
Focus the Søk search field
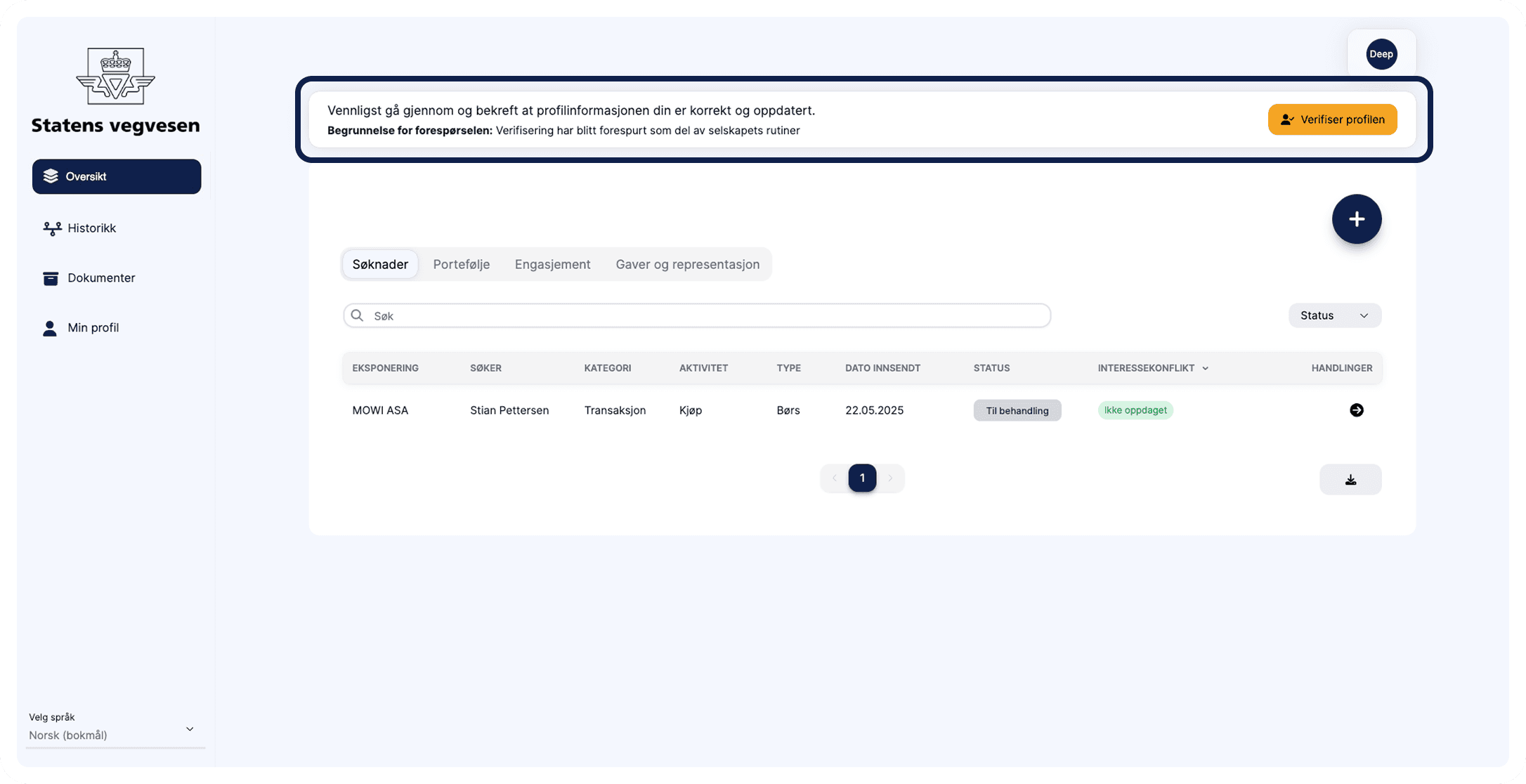pyautogui.click(x=703, y=315)
